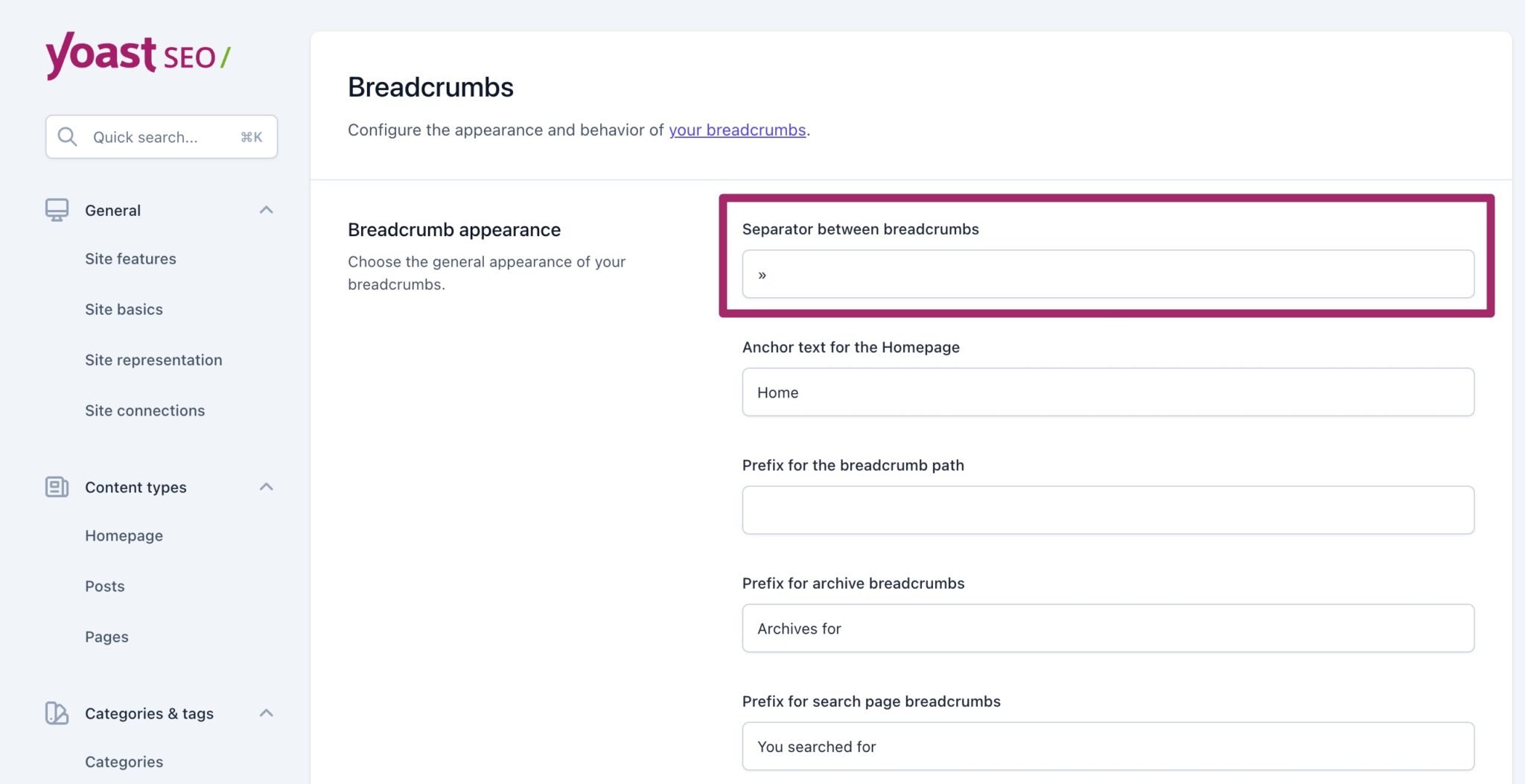The image size is (1525, 784).
Task: Click the document icon beside Content types
Action: [x=57, y=487]
